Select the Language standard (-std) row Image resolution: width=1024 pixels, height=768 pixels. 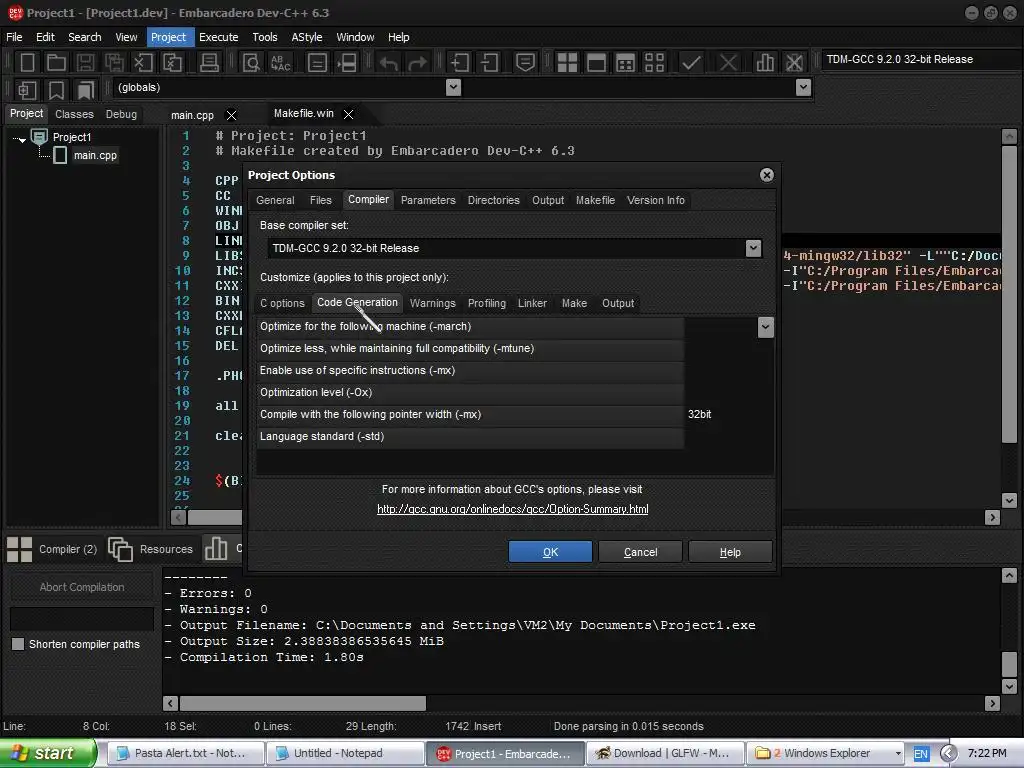pyautogui.click(x=470, y=436)
